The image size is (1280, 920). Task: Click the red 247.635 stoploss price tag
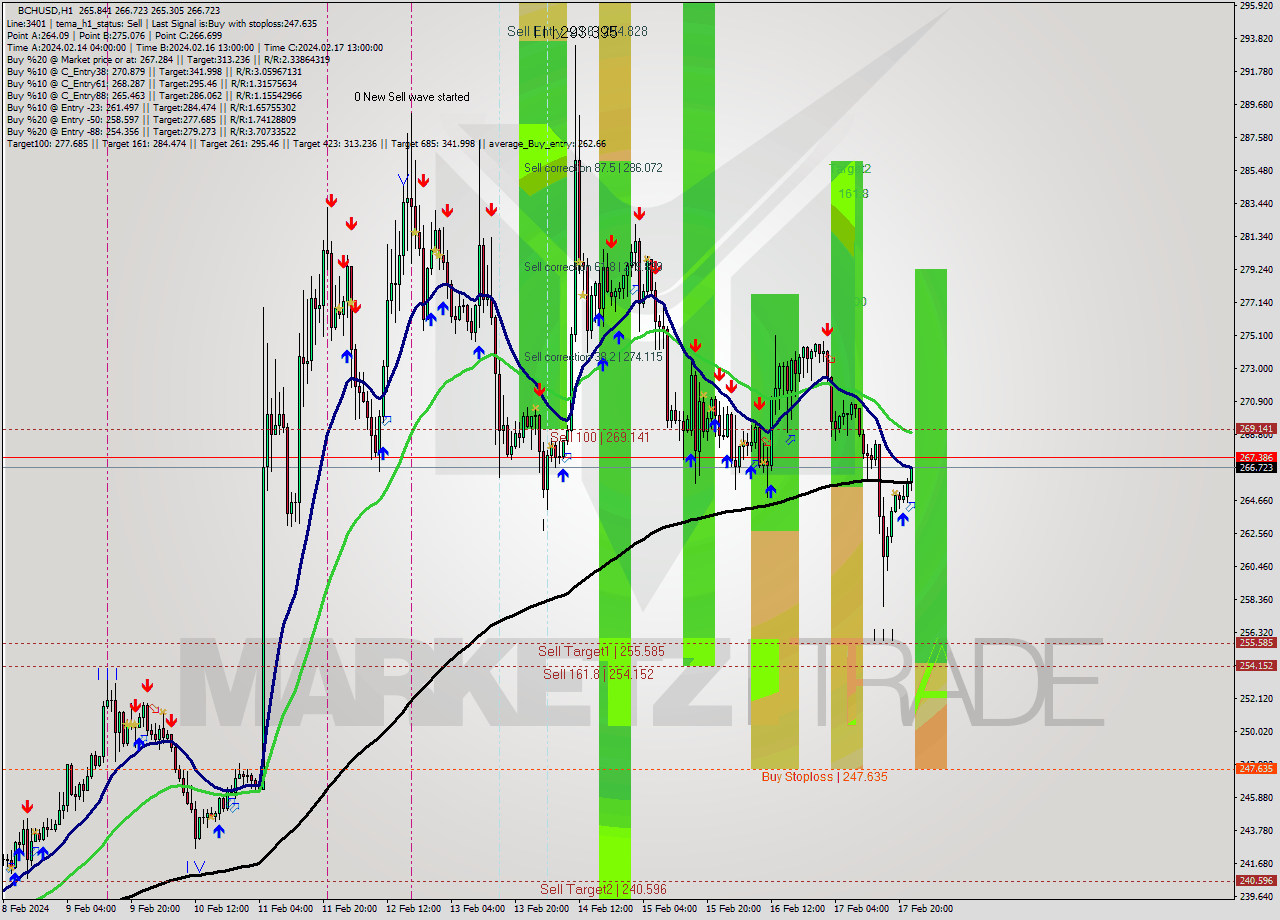1256,768
